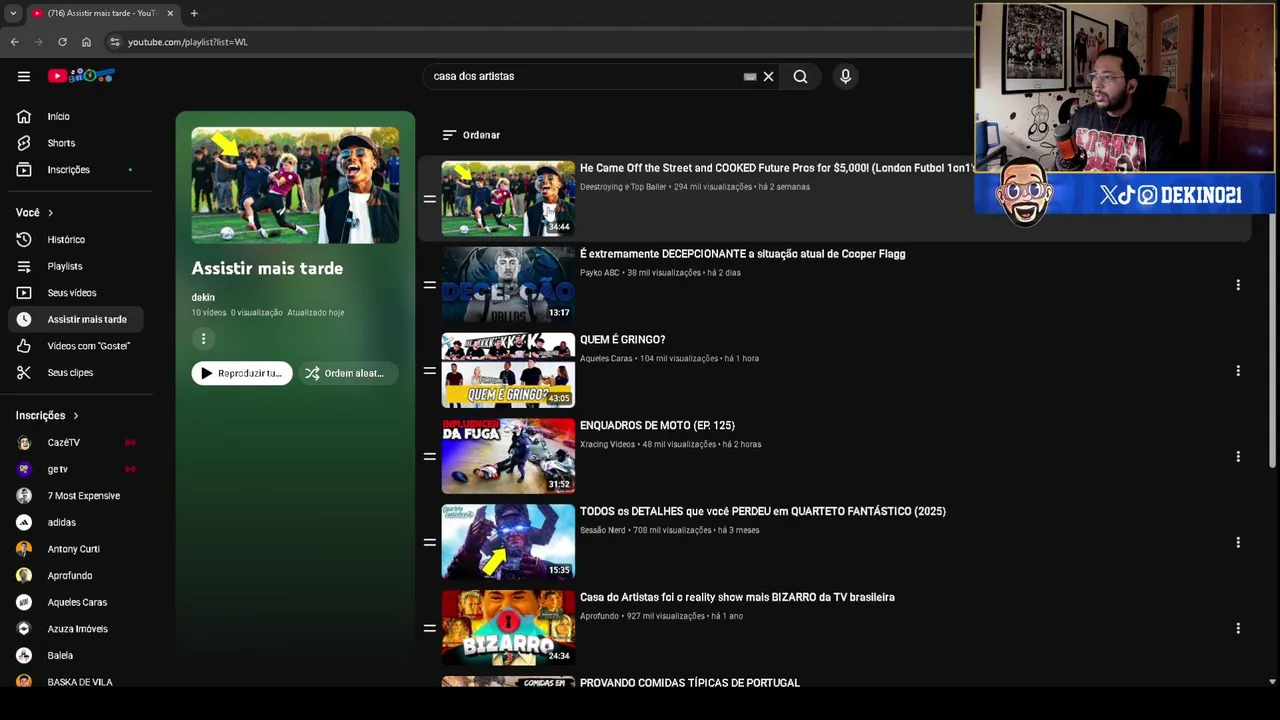This screenshot has width=1280, height=720.
Task: Click the YouTube logo
Action: (81, 76)
